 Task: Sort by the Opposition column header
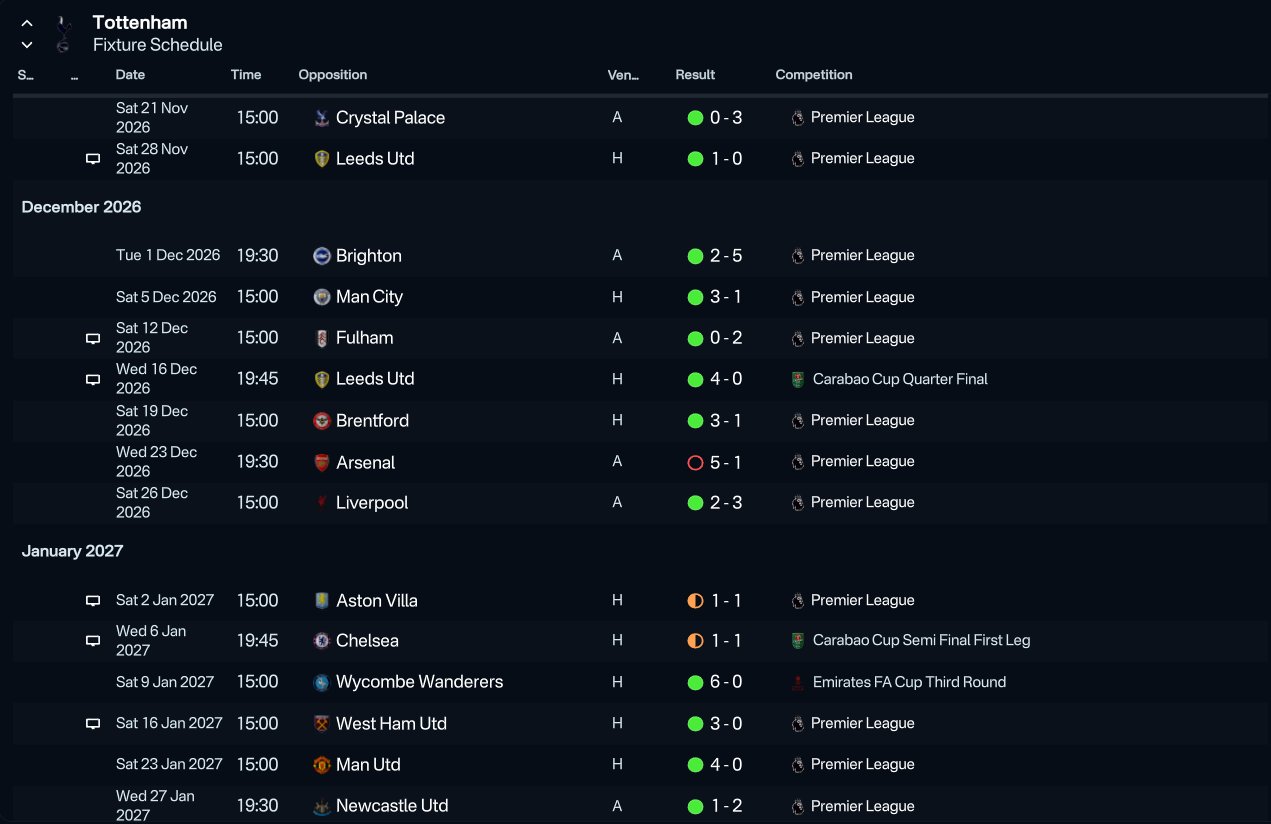click(333, 75)
